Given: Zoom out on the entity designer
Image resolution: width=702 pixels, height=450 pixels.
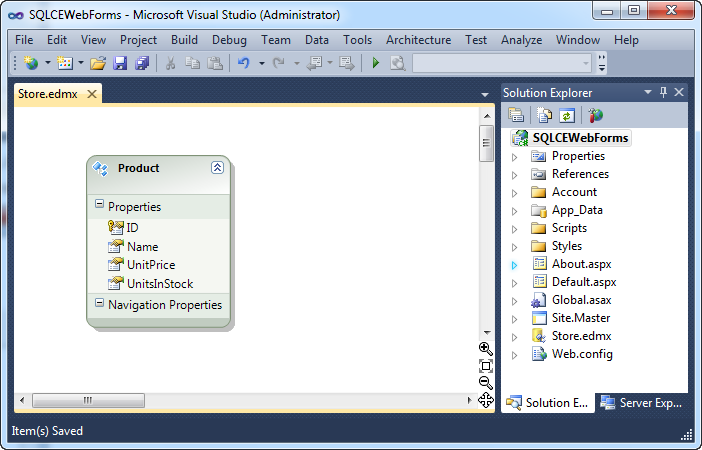Looking at the screenshot, I should tap(485, 383).
